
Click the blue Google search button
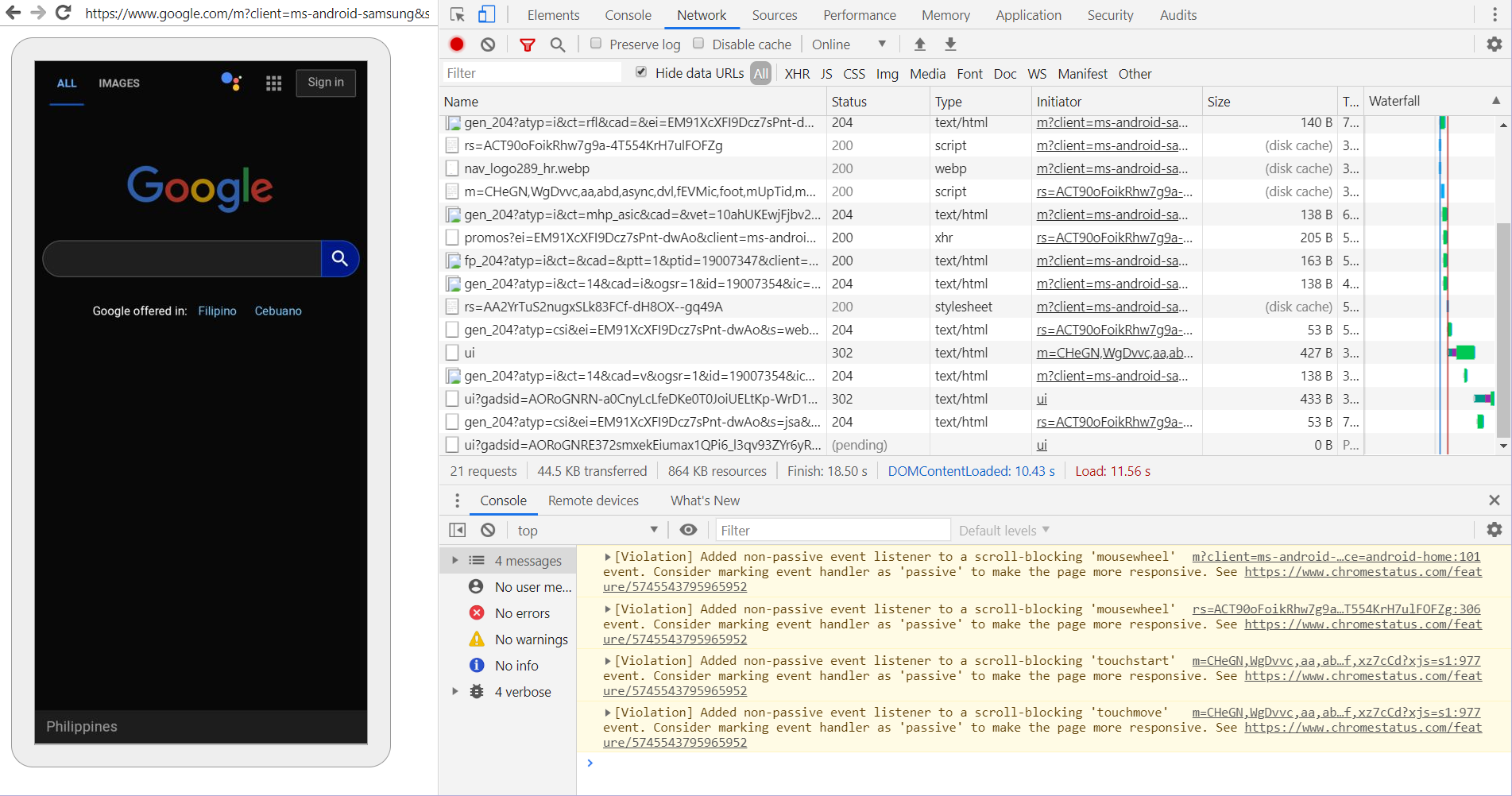click(x=340, y=258)
